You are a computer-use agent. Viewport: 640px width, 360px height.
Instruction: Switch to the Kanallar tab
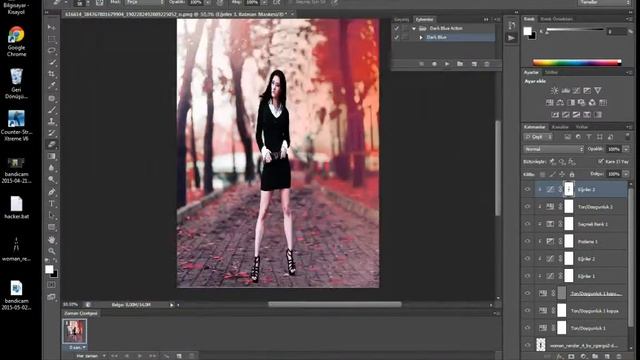560,127
